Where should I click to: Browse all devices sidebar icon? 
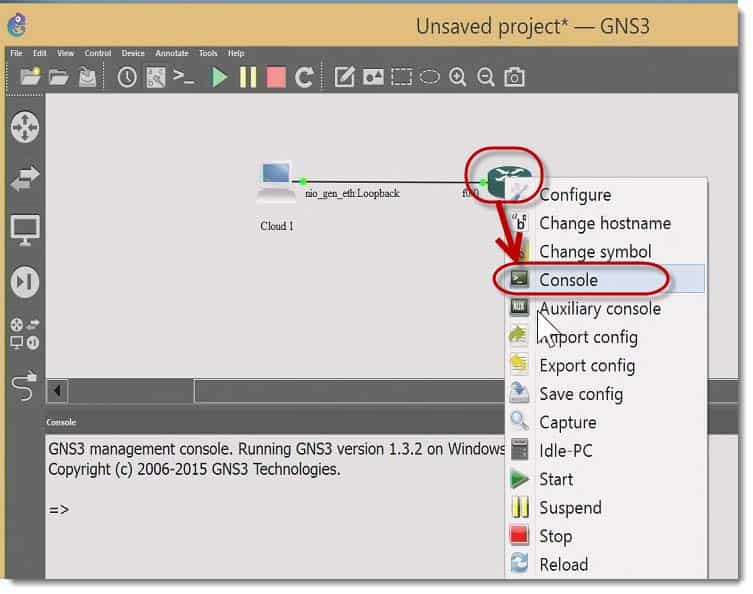[25, 334]
